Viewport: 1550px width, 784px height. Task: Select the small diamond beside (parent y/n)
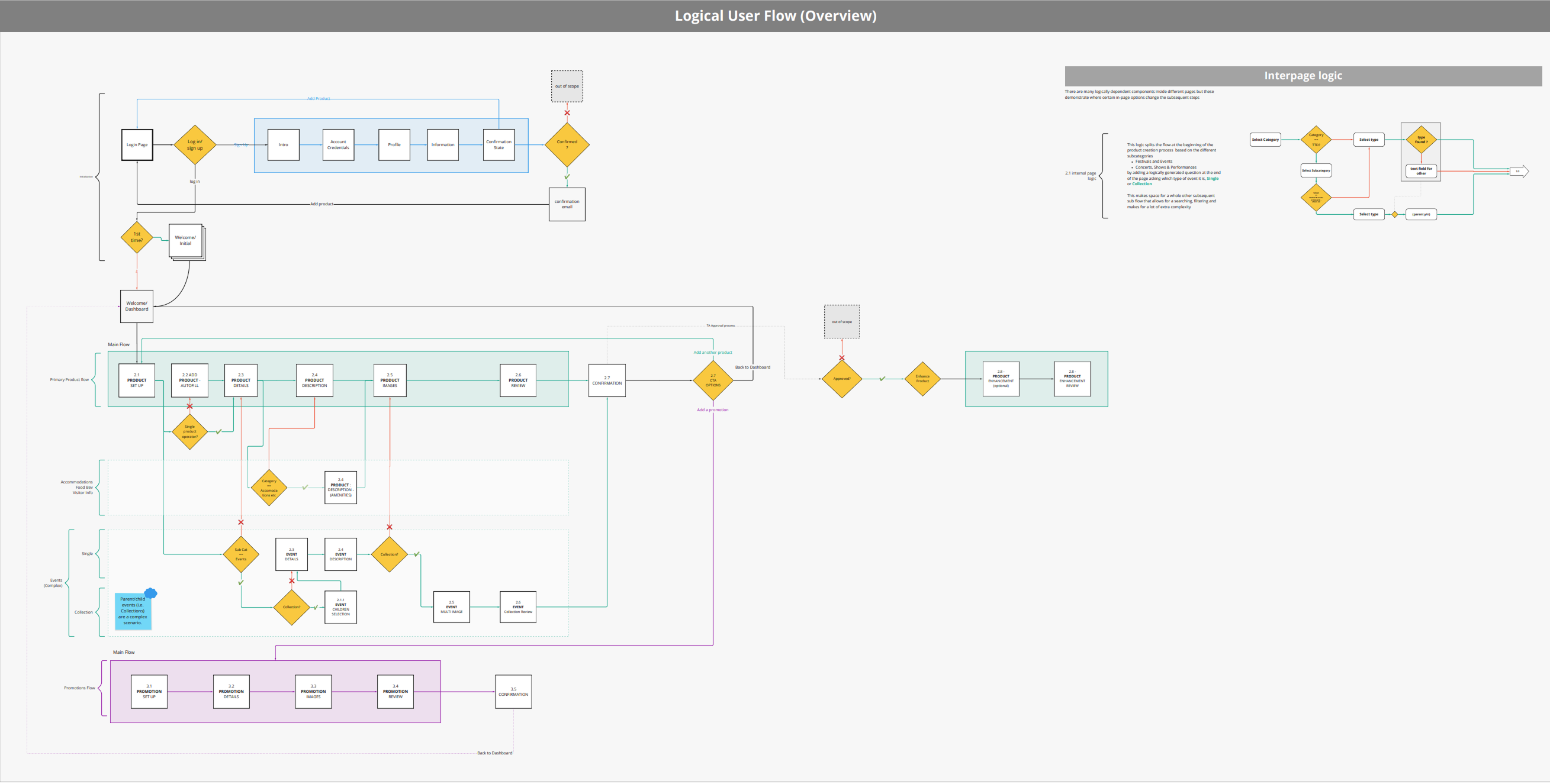point(1395,215)
